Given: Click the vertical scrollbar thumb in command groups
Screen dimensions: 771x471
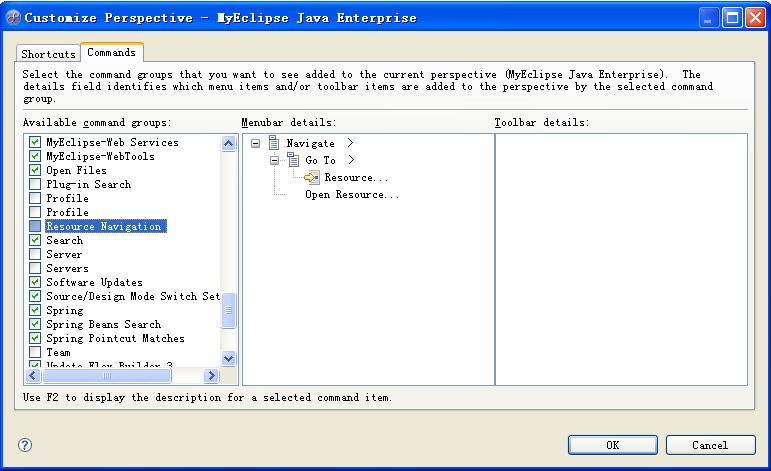Looking at the screenshot, I should [x=228, y=310].
